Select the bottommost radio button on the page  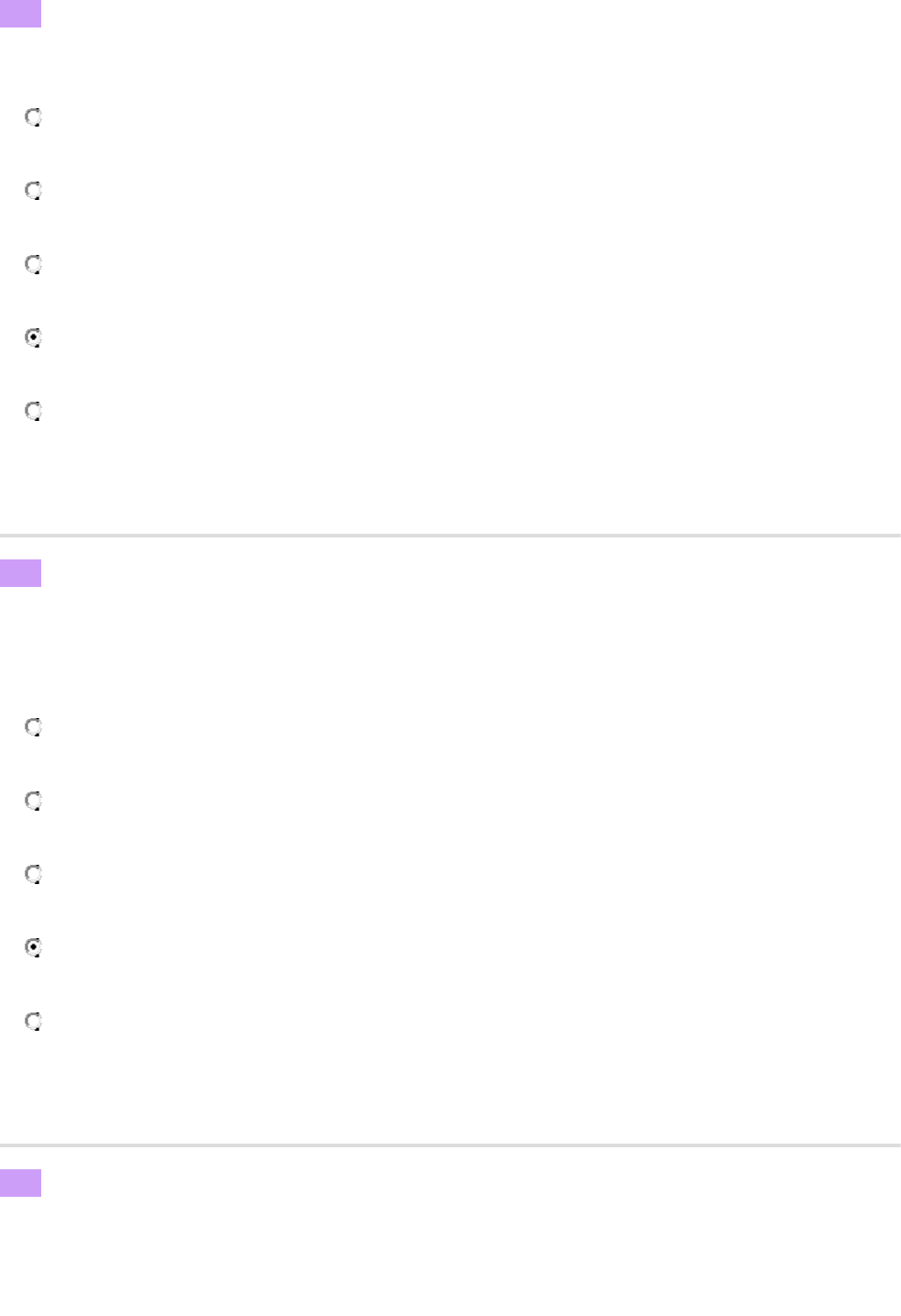pyautogui.click(x=34, y=1021)
